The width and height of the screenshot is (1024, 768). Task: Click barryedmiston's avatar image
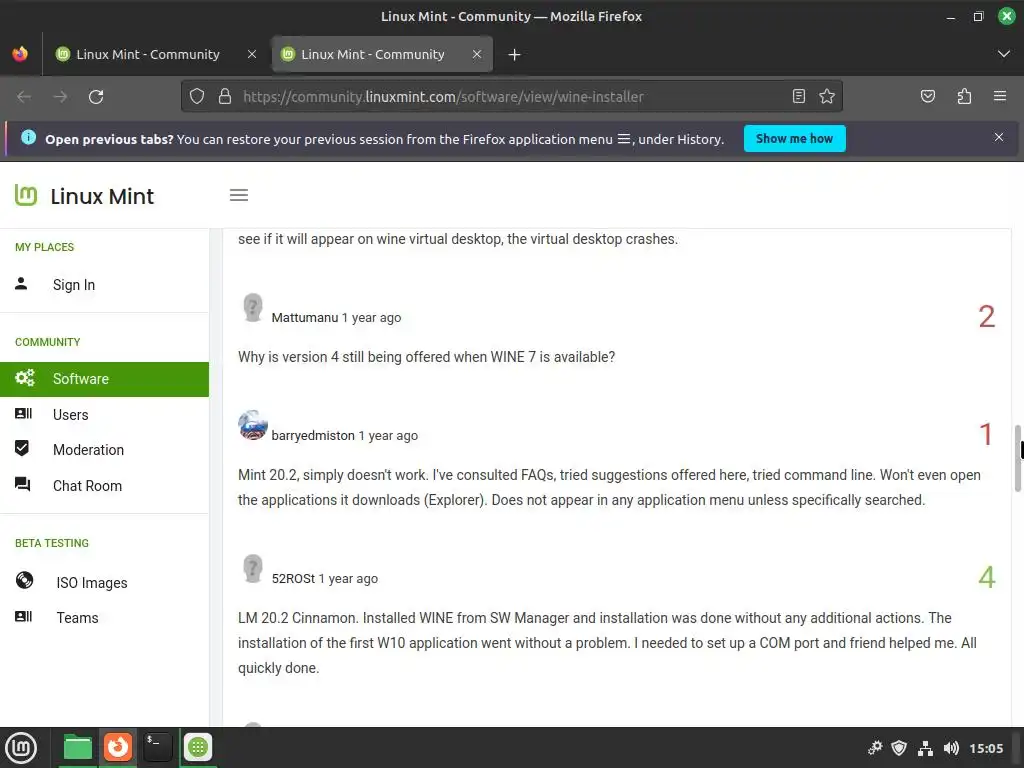[x=253, y=425]
